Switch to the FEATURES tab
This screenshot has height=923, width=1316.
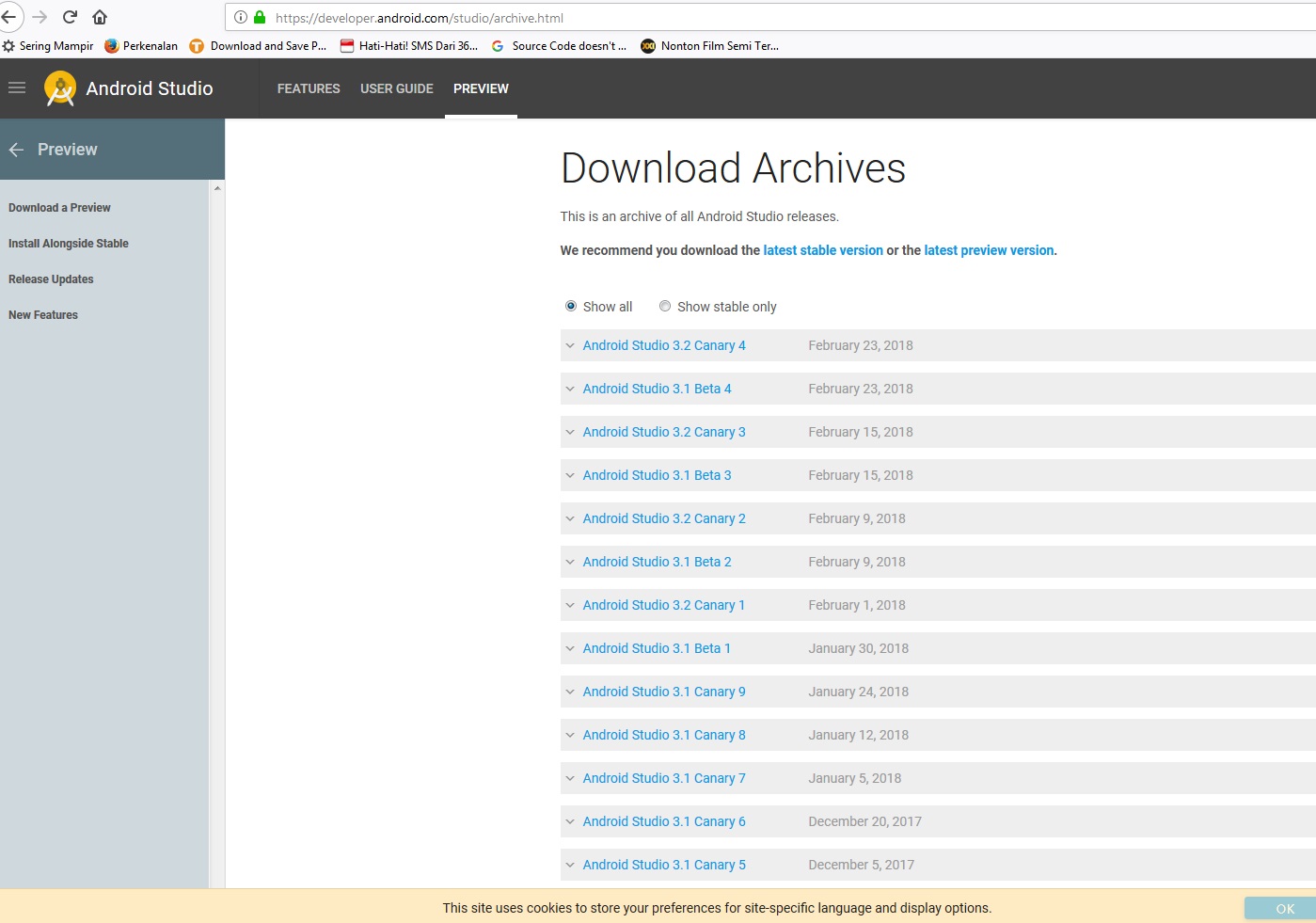[309, 88]
